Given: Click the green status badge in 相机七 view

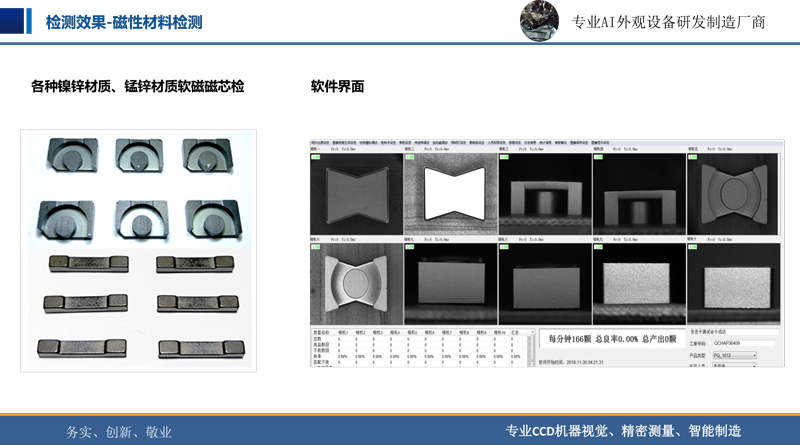Looking at the screenshot, I should click(410, 247).
